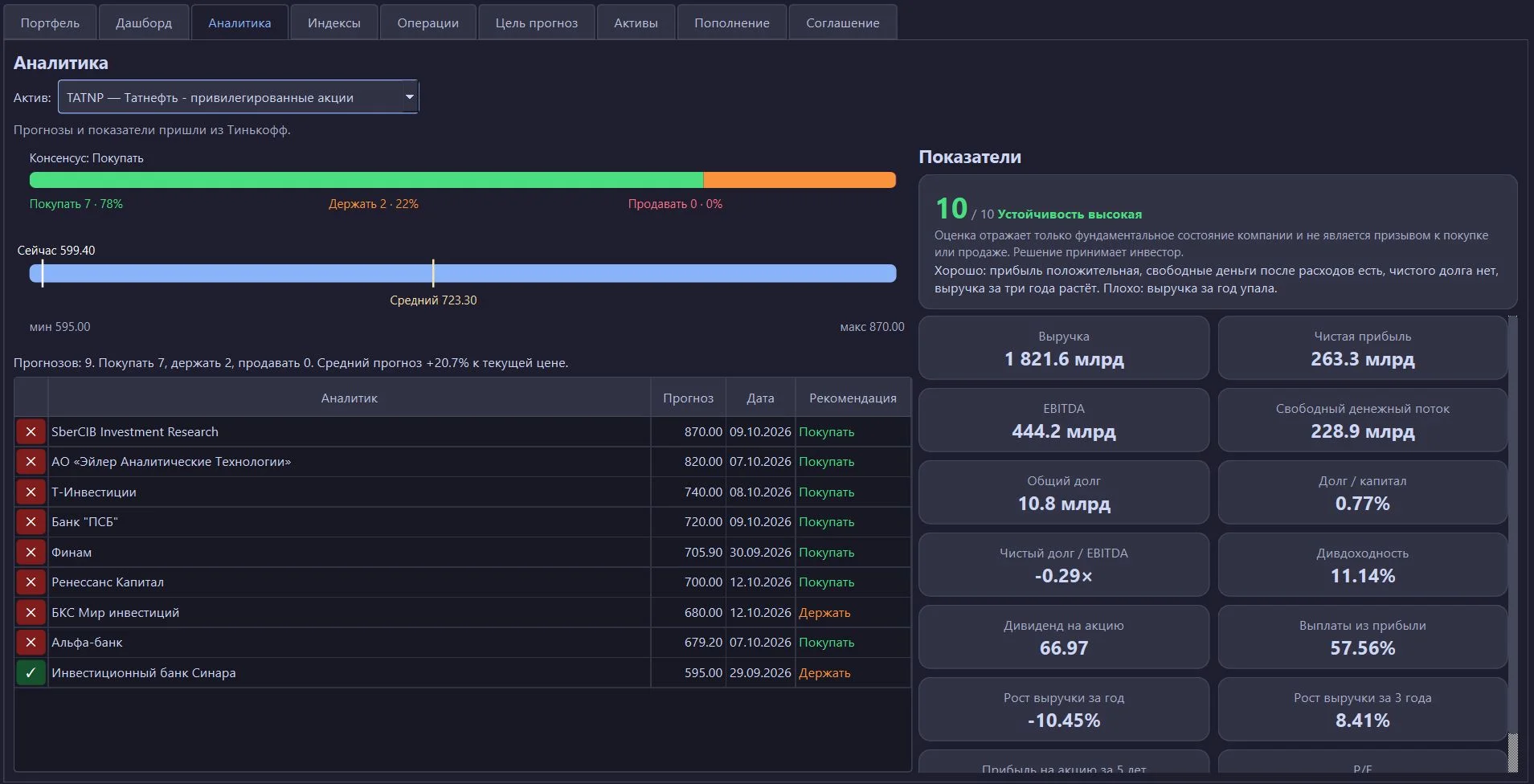
Task: Go to the Пополнение tab
Action: (732, 22)
